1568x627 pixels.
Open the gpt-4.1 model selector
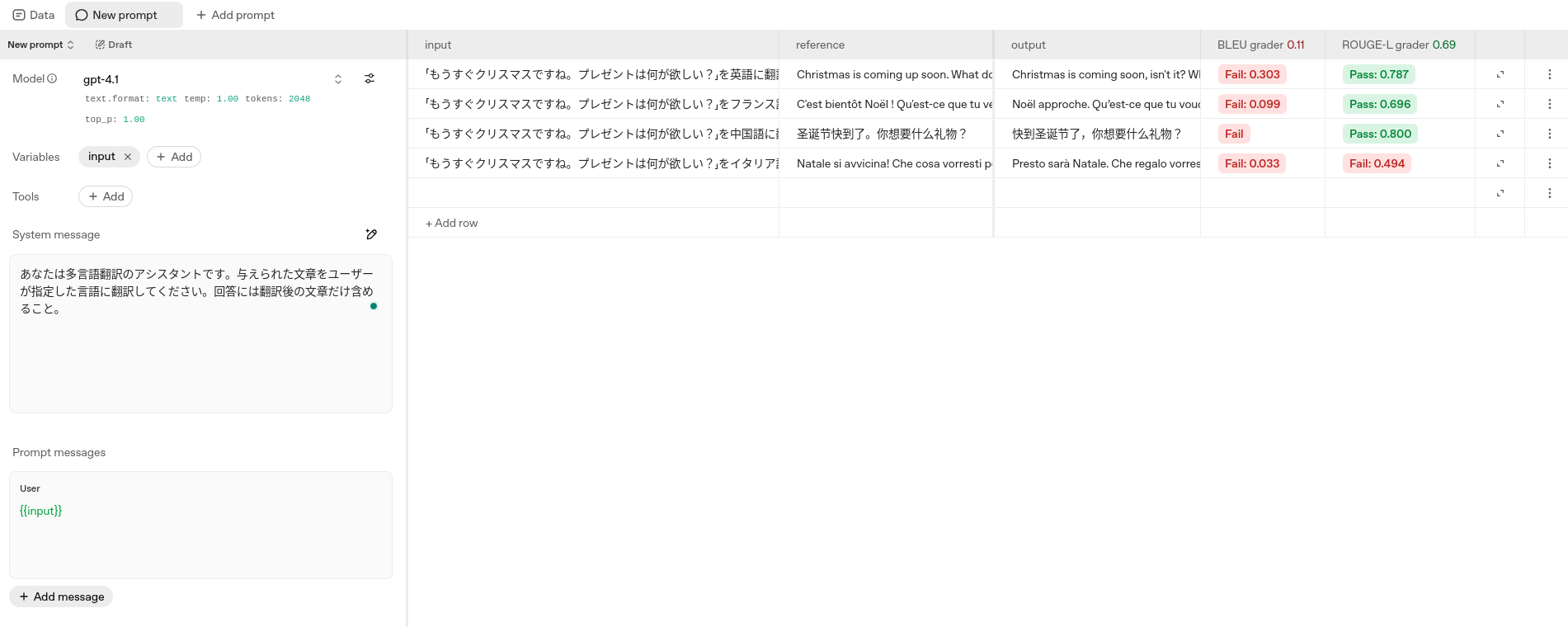tap(213, 79)
